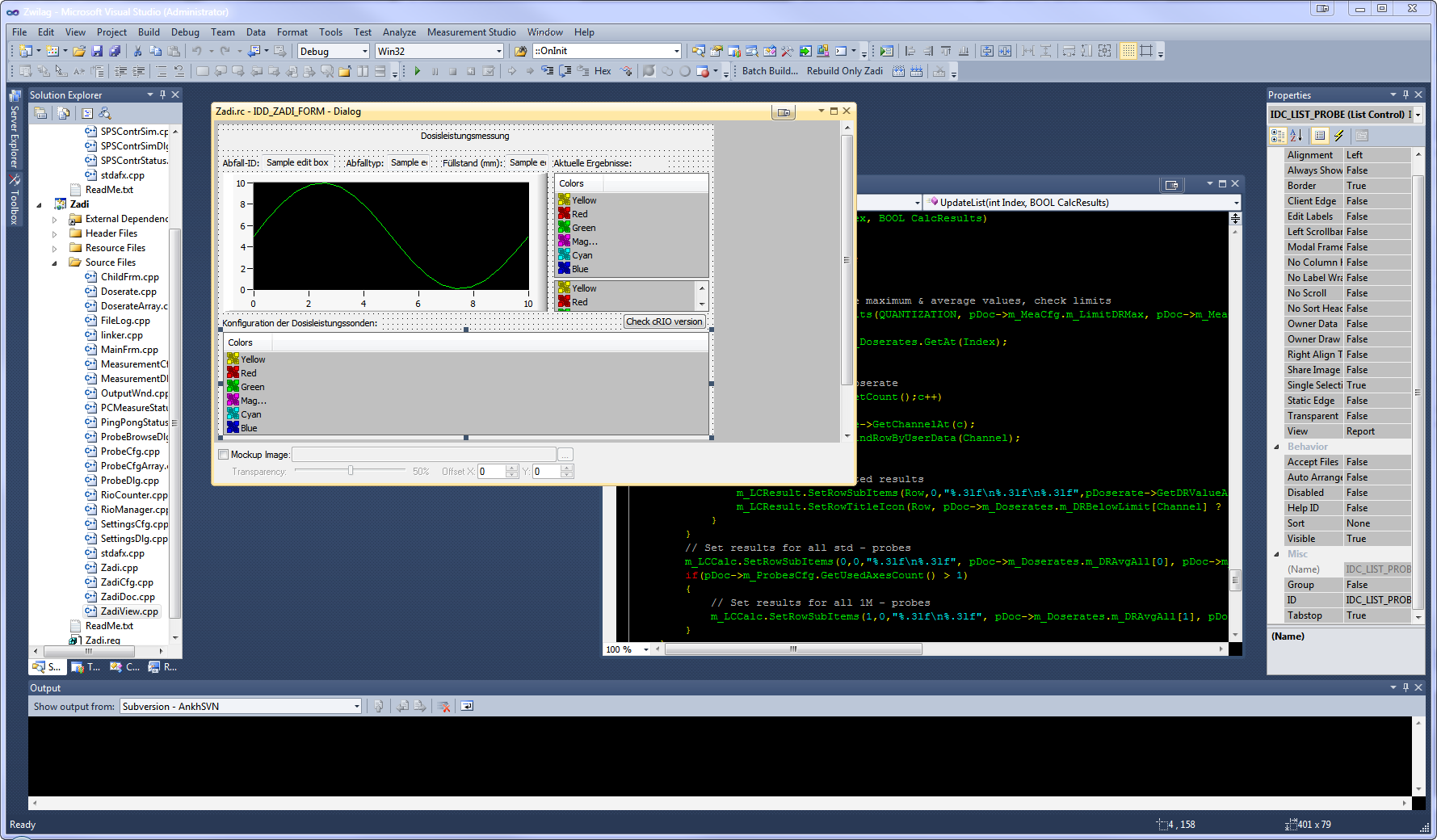Click the Clear All icon in Output panel
This screenshot has width=1437, height=840.
point(443,707)
